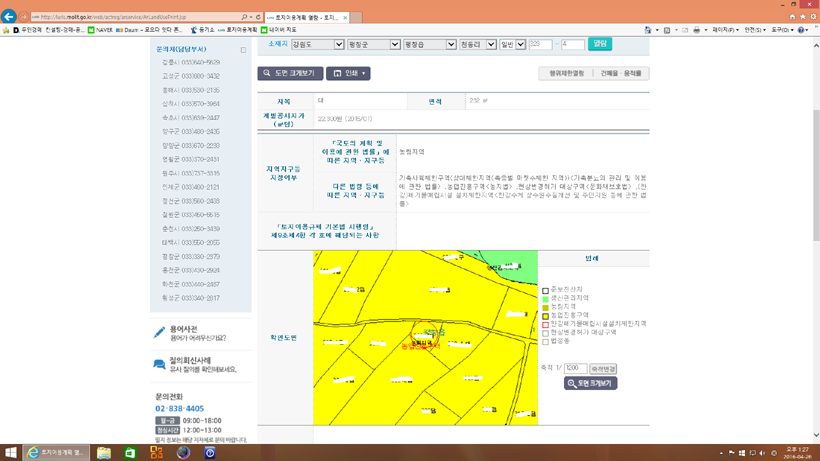Image resolution: width=820 pixels, height=461 pixels.
Task: Open the 천동리 village dropdown
Action: pyautogui.click(x=477, y=44)
